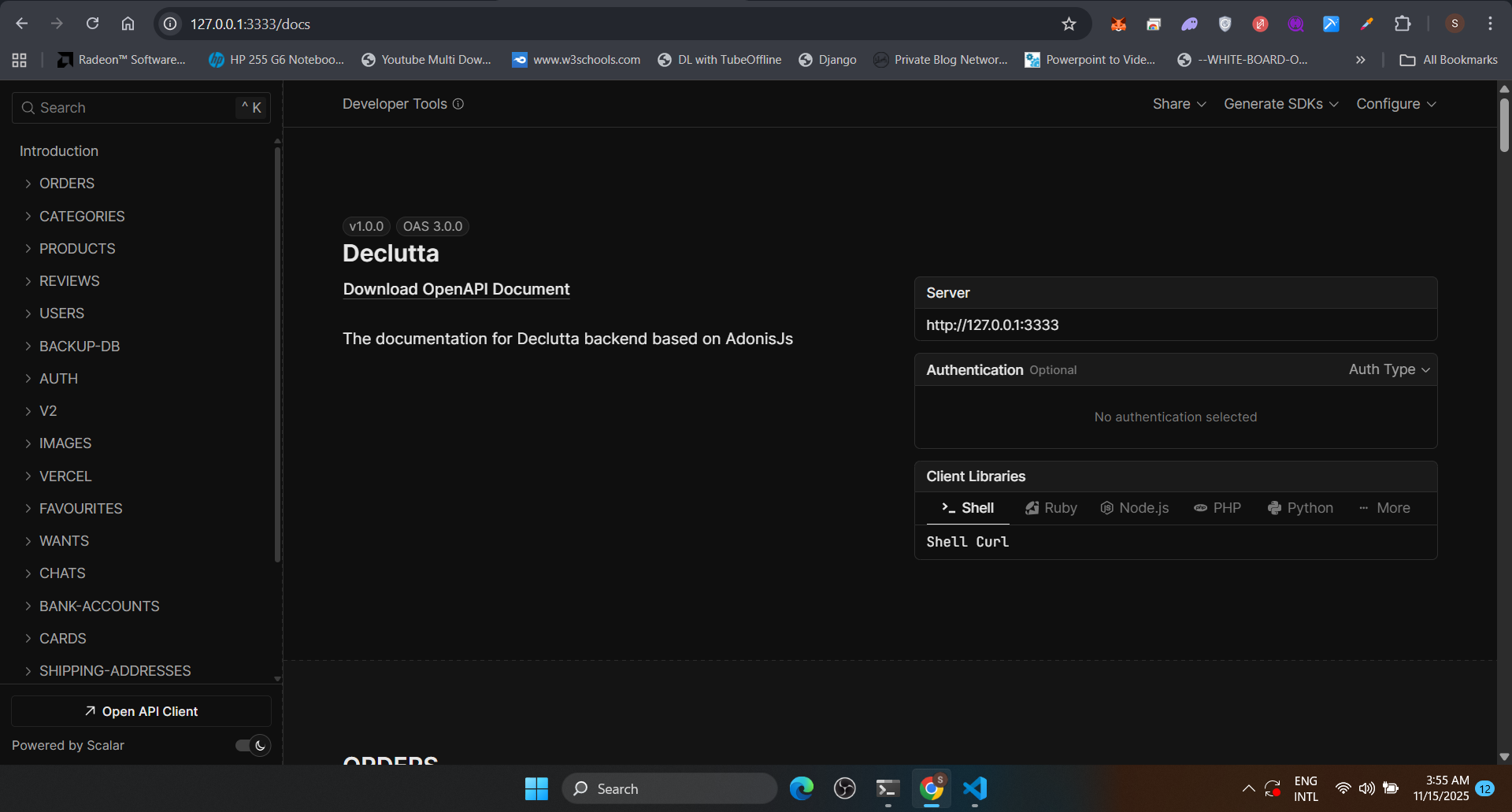This screenshot has width=1512, height=812.
Task: Select the Python client library tab
Action: [x=1300, y=508]
